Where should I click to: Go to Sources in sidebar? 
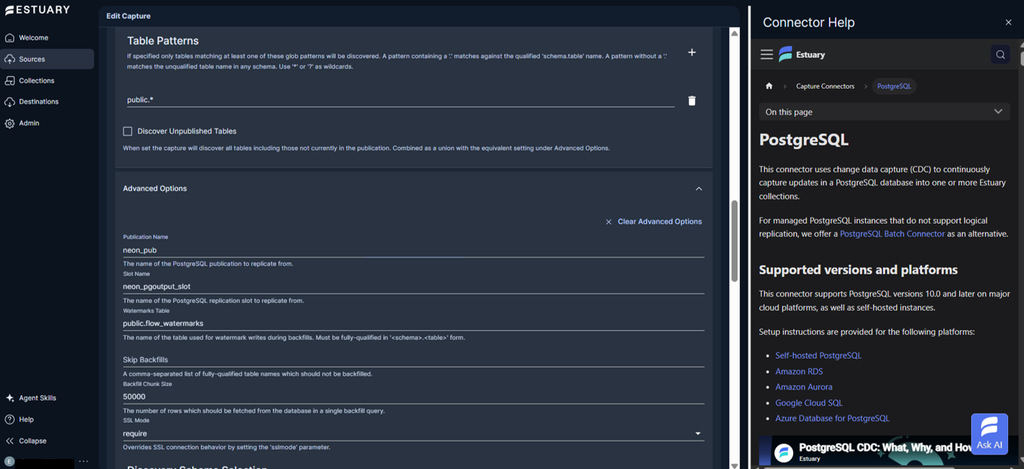[x=47, y=59]
